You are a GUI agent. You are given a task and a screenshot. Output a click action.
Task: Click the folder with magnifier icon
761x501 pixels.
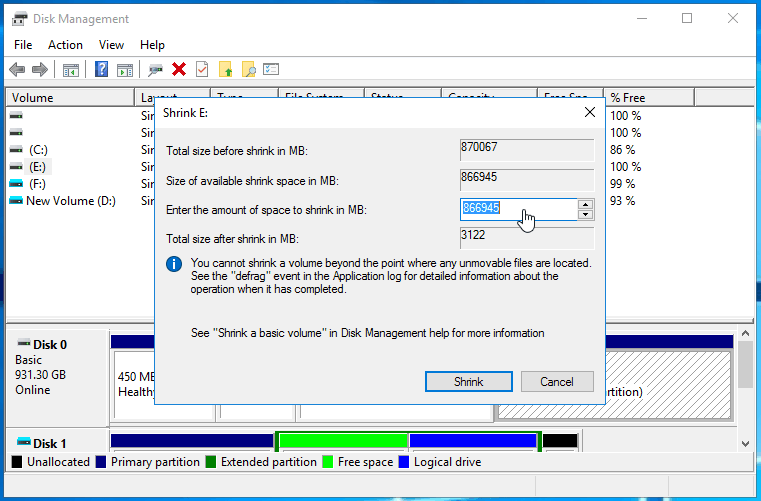248,69
